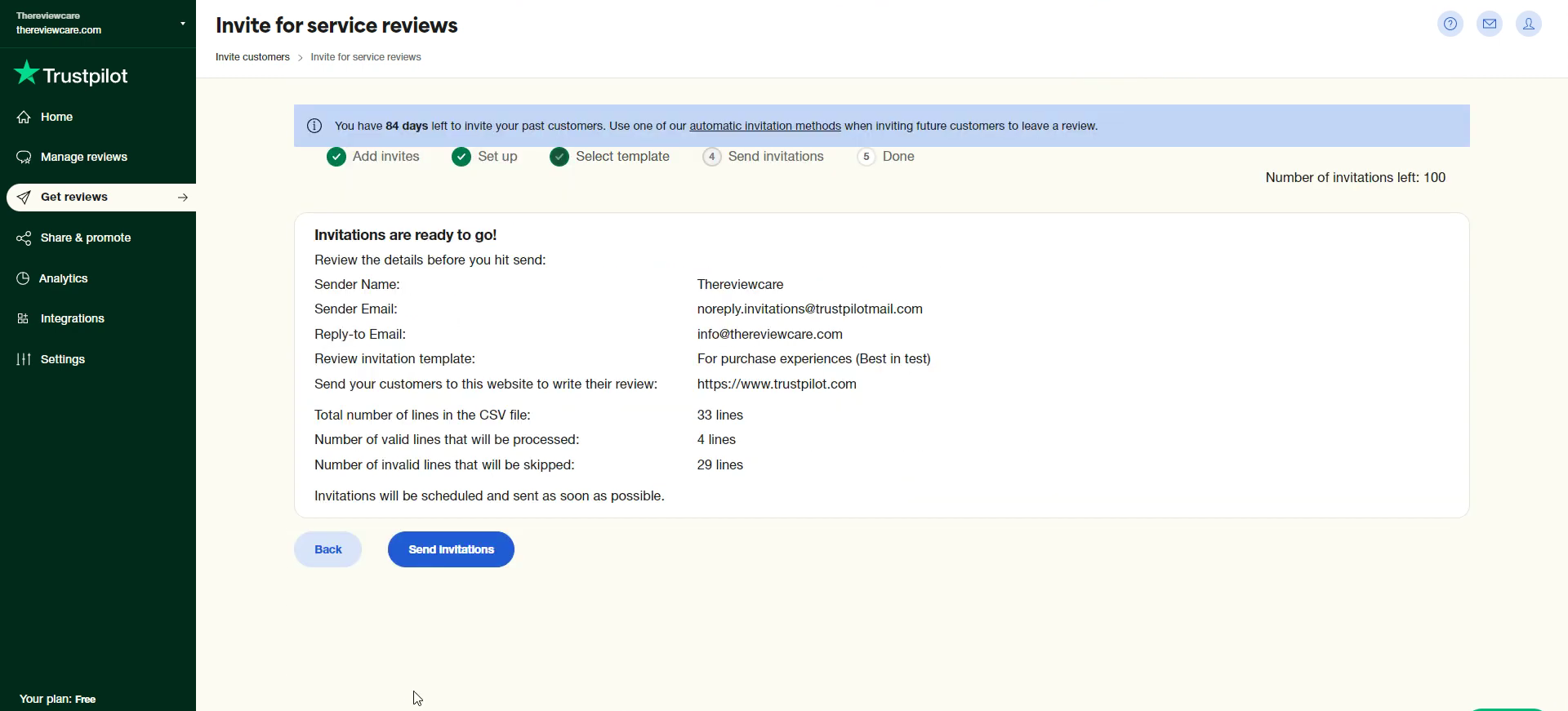The width and height of the screenshot is (1568, 711).
Task: Click the Set up step label
Action: tap(497, 157)
